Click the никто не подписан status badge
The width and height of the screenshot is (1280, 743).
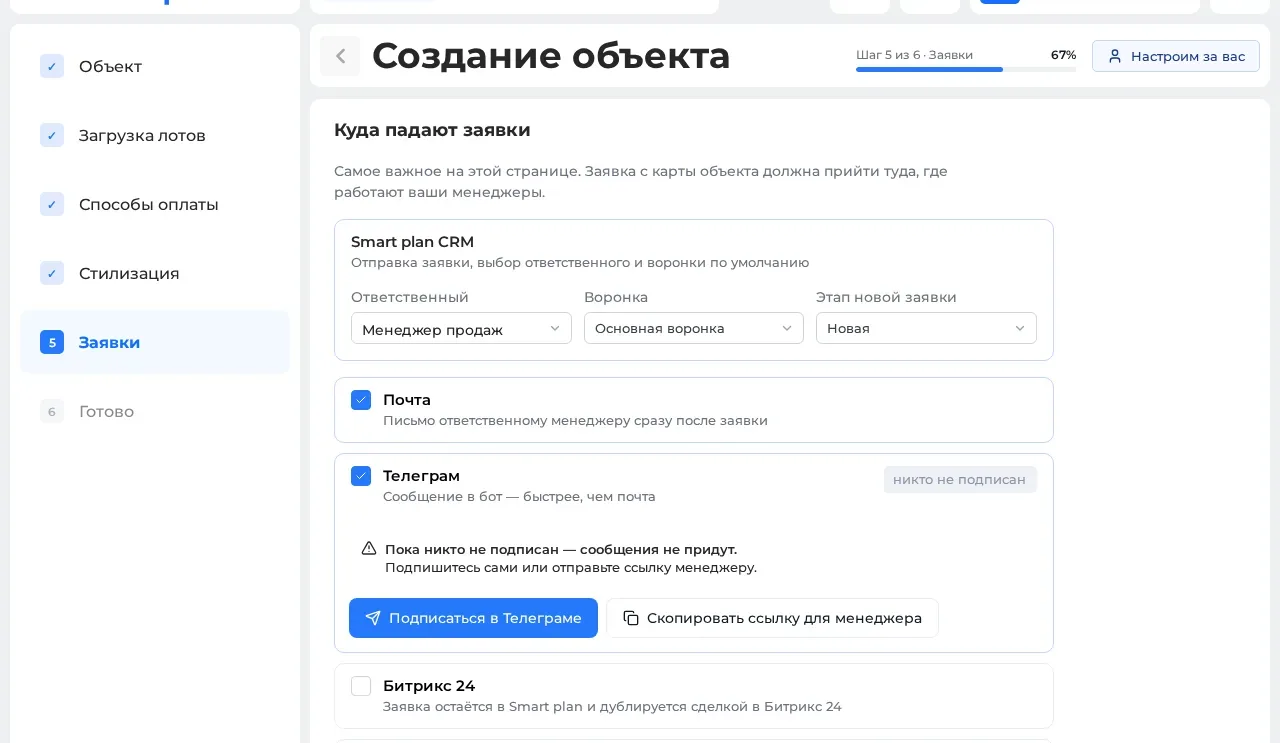pyautogui.click(x=960, y=480)
